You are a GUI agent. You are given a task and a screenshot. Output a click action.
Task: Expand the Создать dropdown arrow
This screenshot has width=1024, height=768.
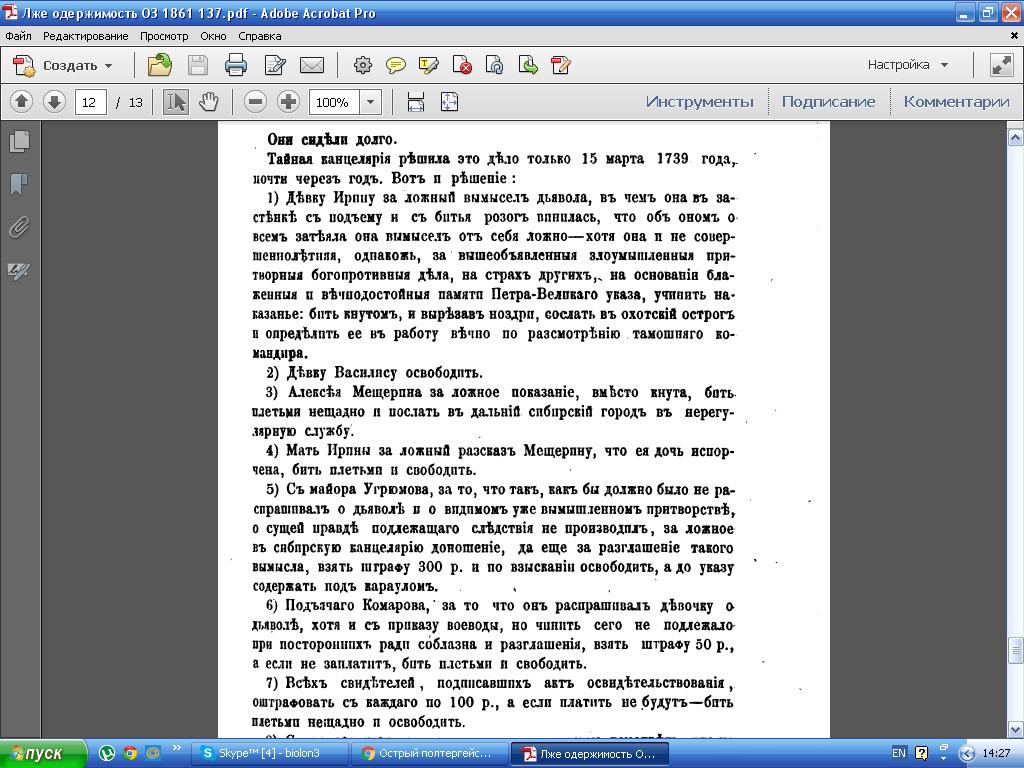click(x=108, y=66)
